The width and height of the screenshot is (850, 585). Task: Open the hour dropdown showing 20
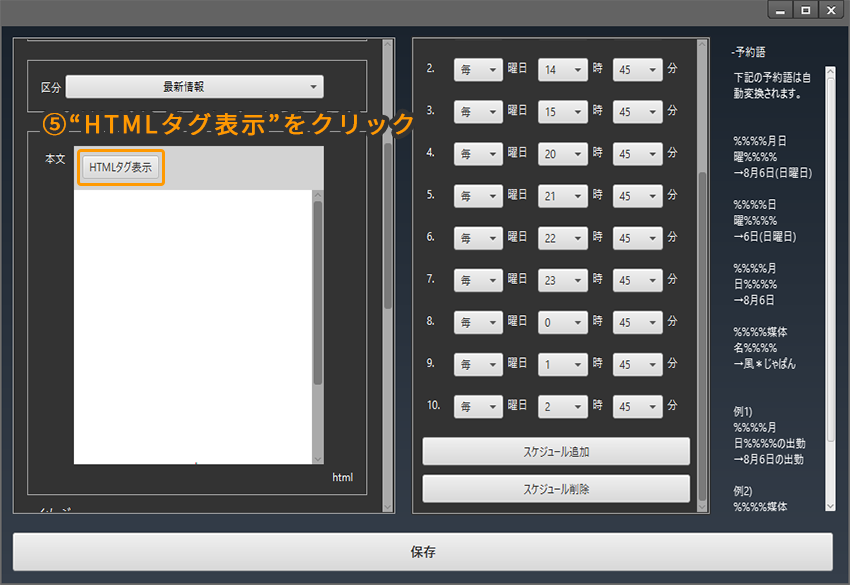point(563,154)
